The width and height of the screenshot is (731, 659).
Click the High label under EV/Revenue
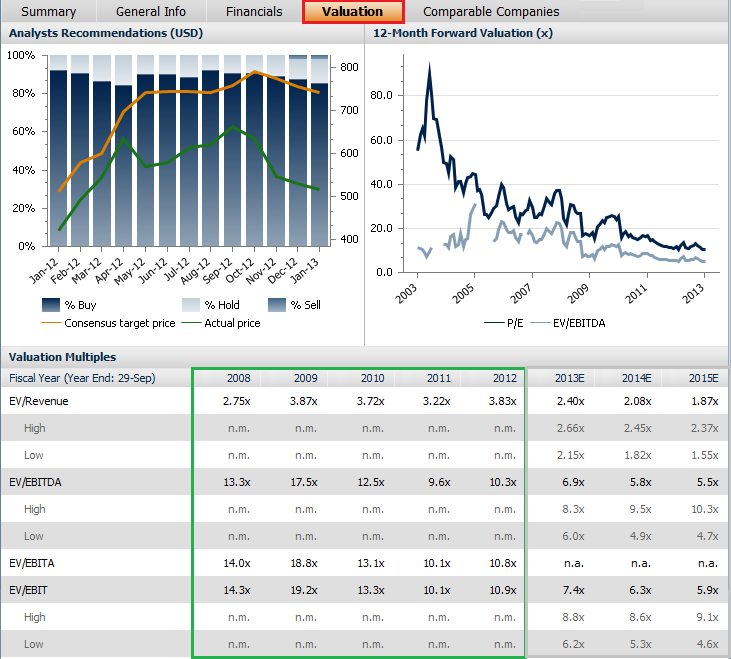[x=34, y=428]
